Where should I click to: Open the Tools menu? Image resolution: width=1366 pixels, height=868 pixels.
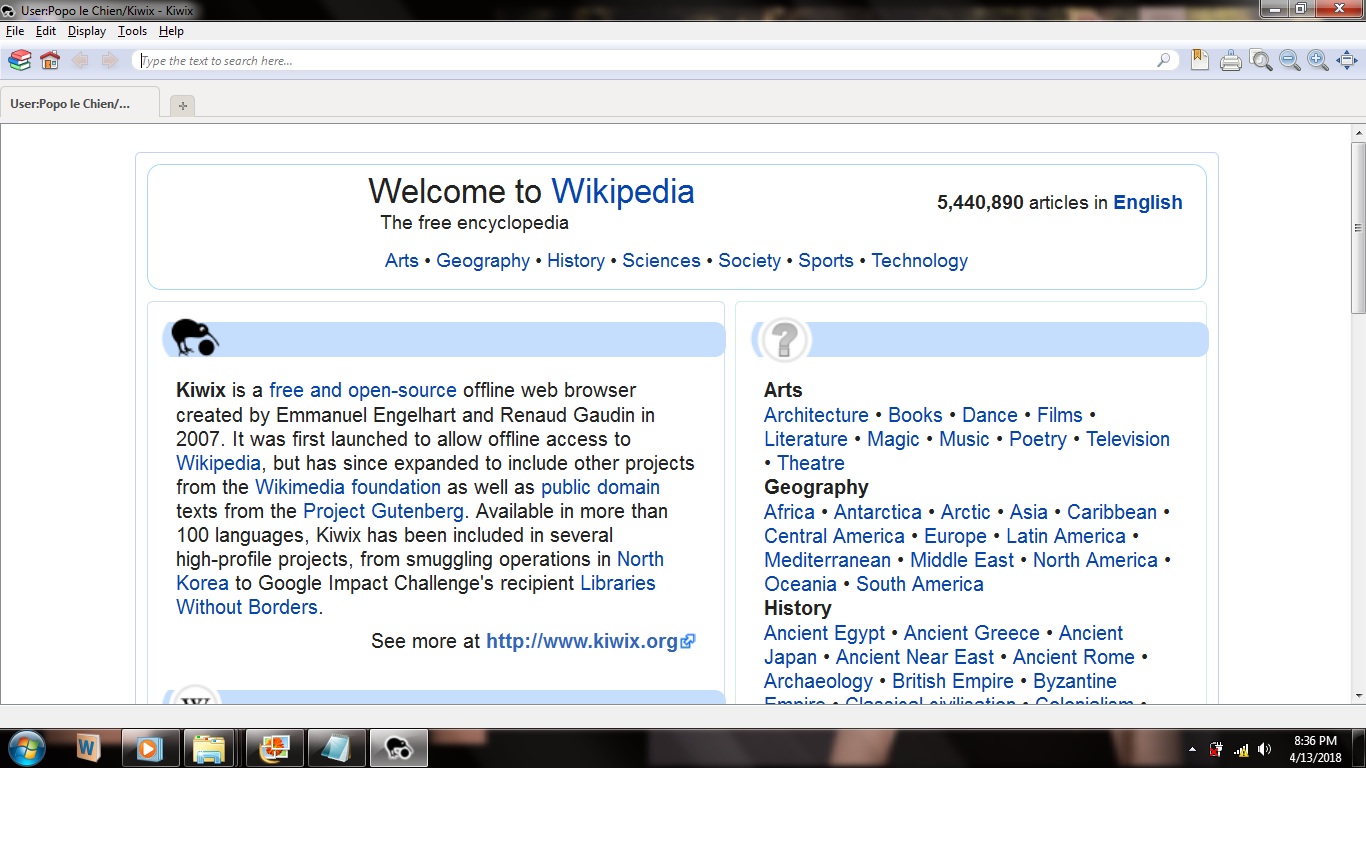[132, 31]
